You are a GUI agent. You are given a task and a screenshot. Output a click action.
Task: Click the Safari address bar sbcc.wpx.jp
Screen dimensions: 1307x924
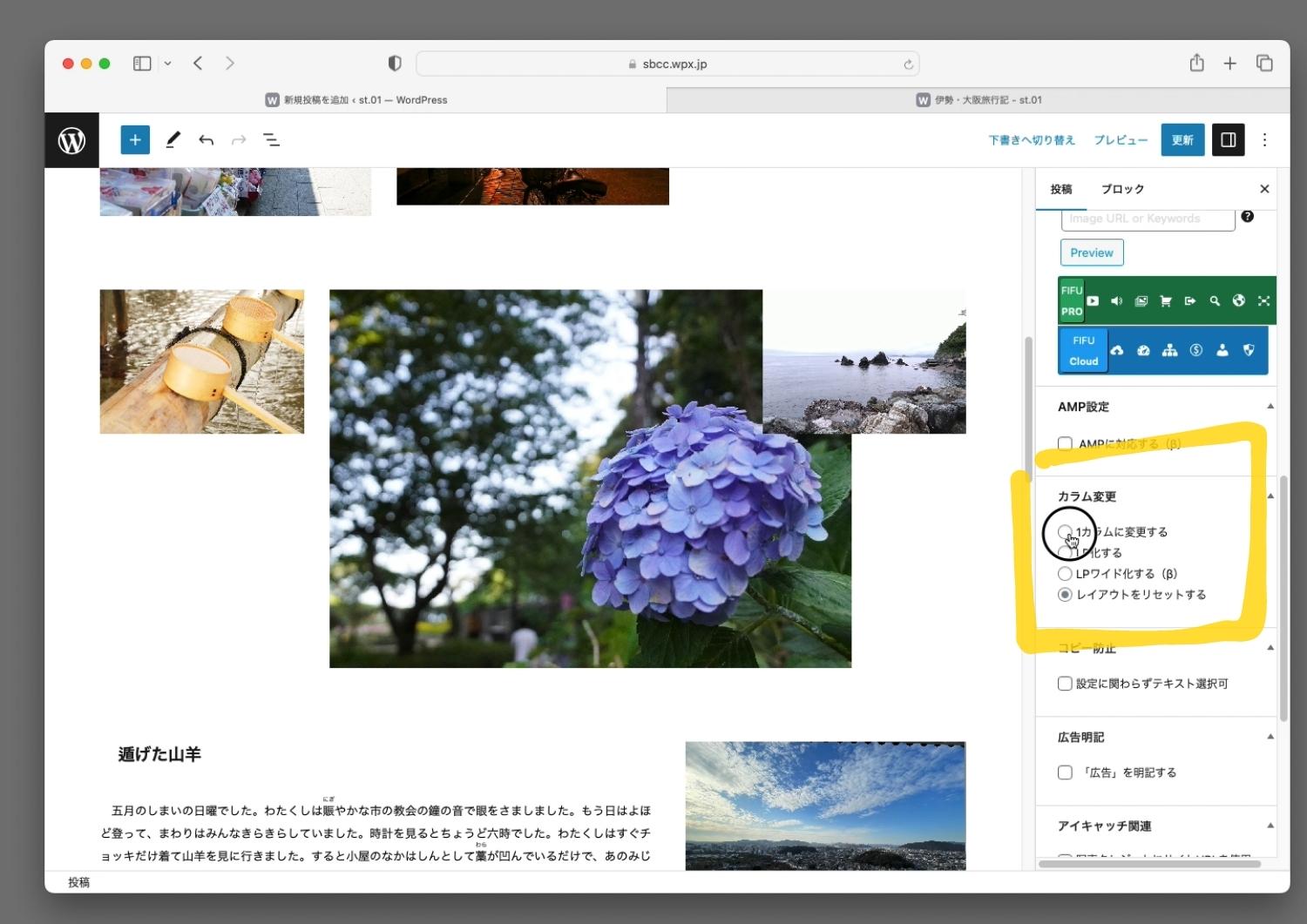667,64
